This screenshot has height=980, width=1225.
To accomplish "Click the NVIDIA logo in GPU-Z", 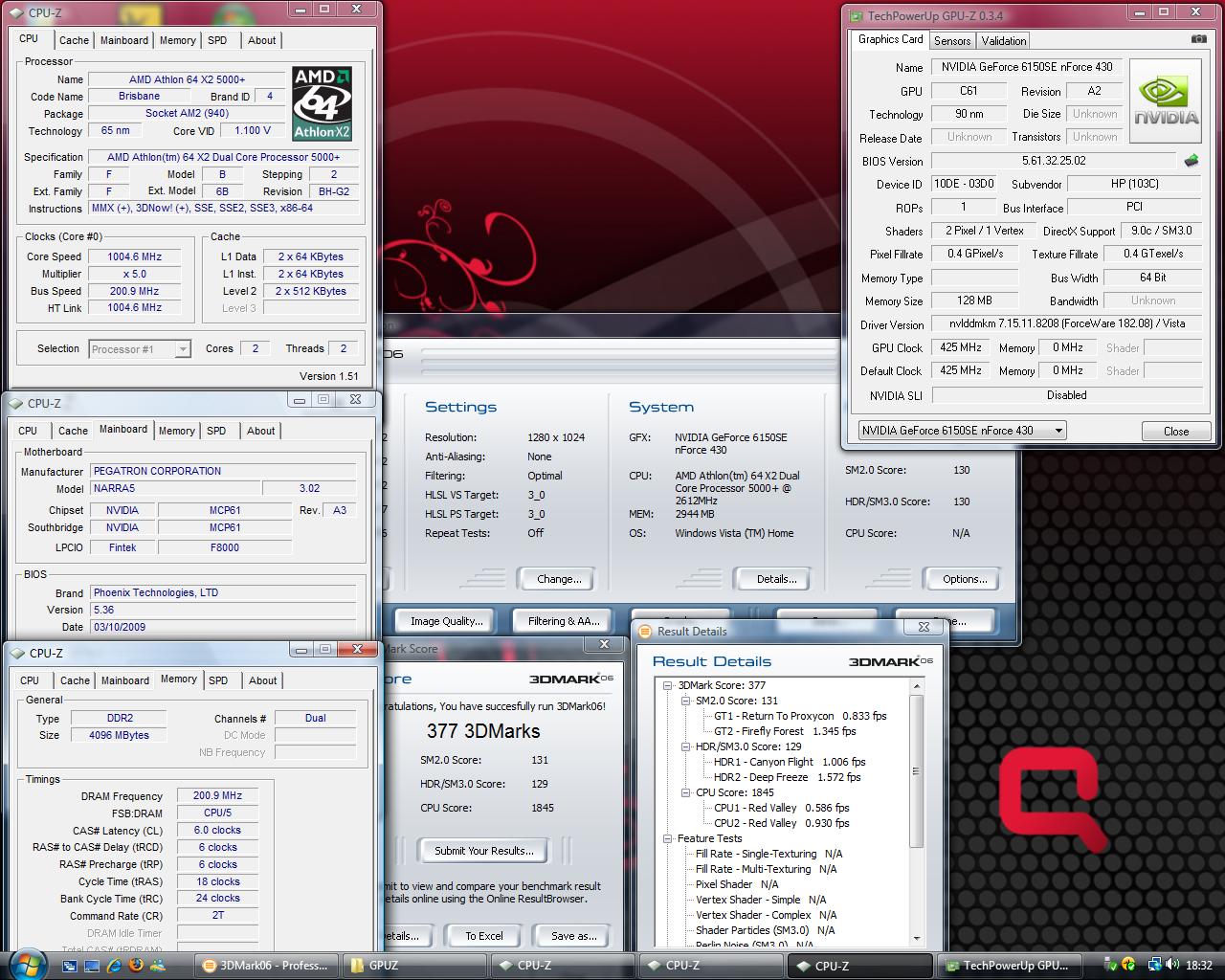I will click(1166, 102).
